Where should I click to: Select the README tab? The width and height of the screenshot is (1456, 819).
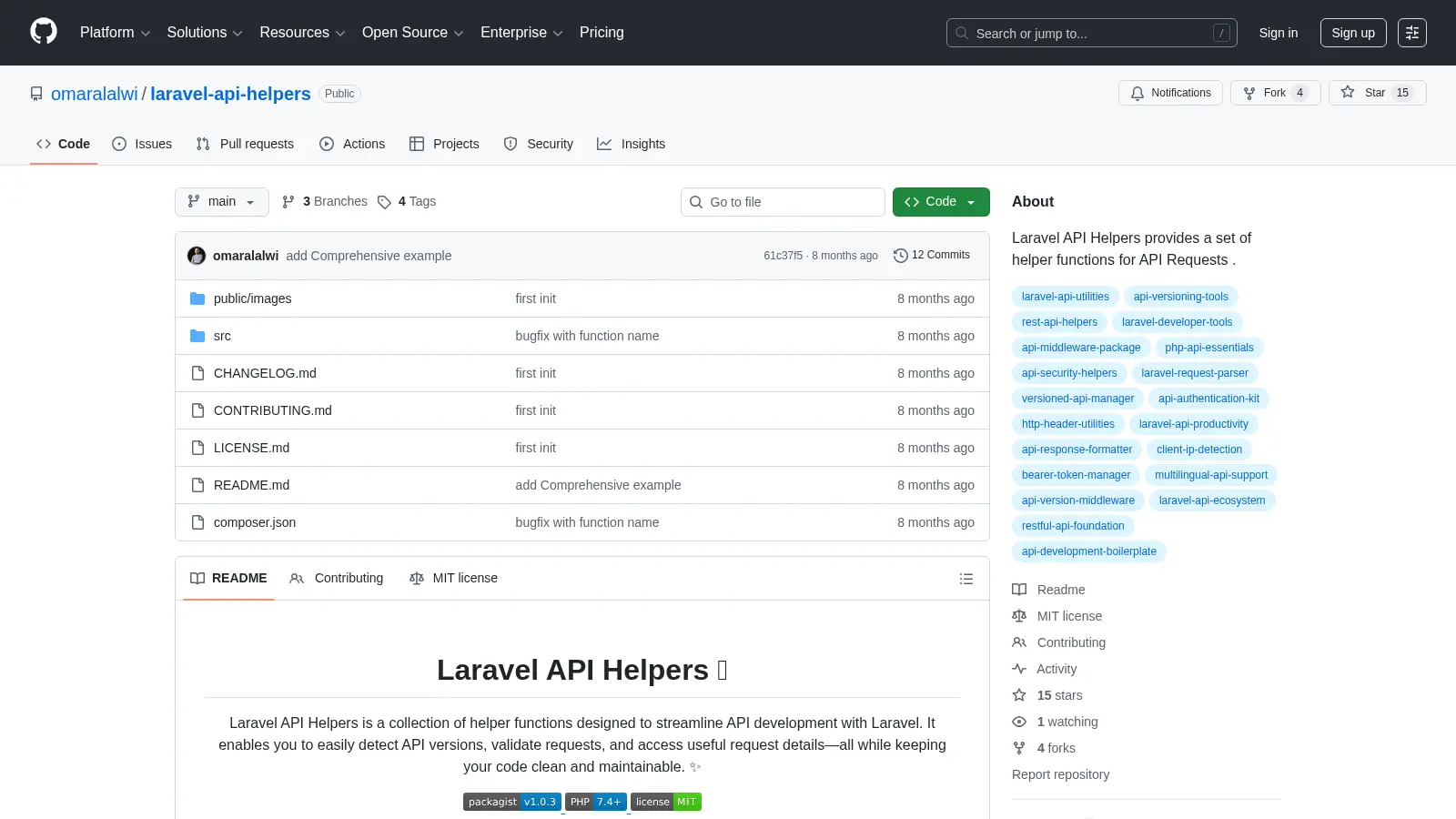(228, 579)
